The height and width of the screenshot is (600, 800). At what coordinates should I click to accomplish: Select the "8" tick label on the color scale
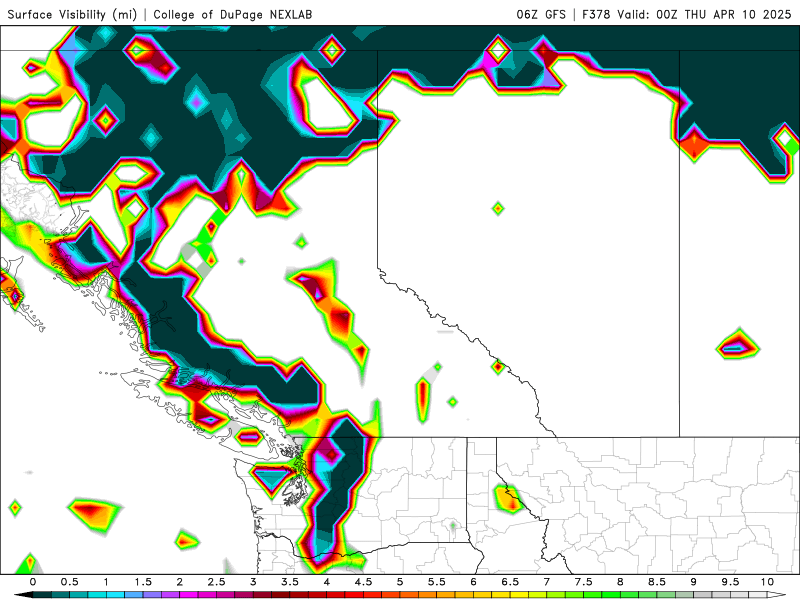click(620, 582)
